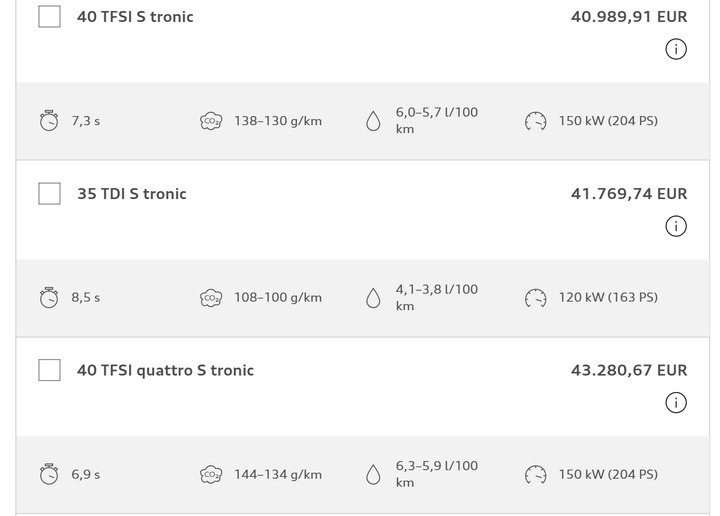Click stopwatch icon next to 8,5 s
The image size is (720, 516).
(49, 297)
